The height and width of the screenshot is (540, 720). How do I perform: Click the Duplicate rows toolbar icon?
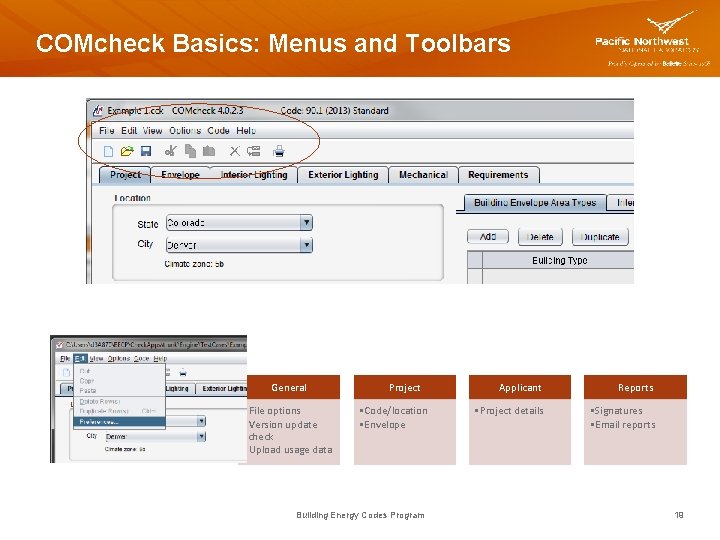(253, 151)
